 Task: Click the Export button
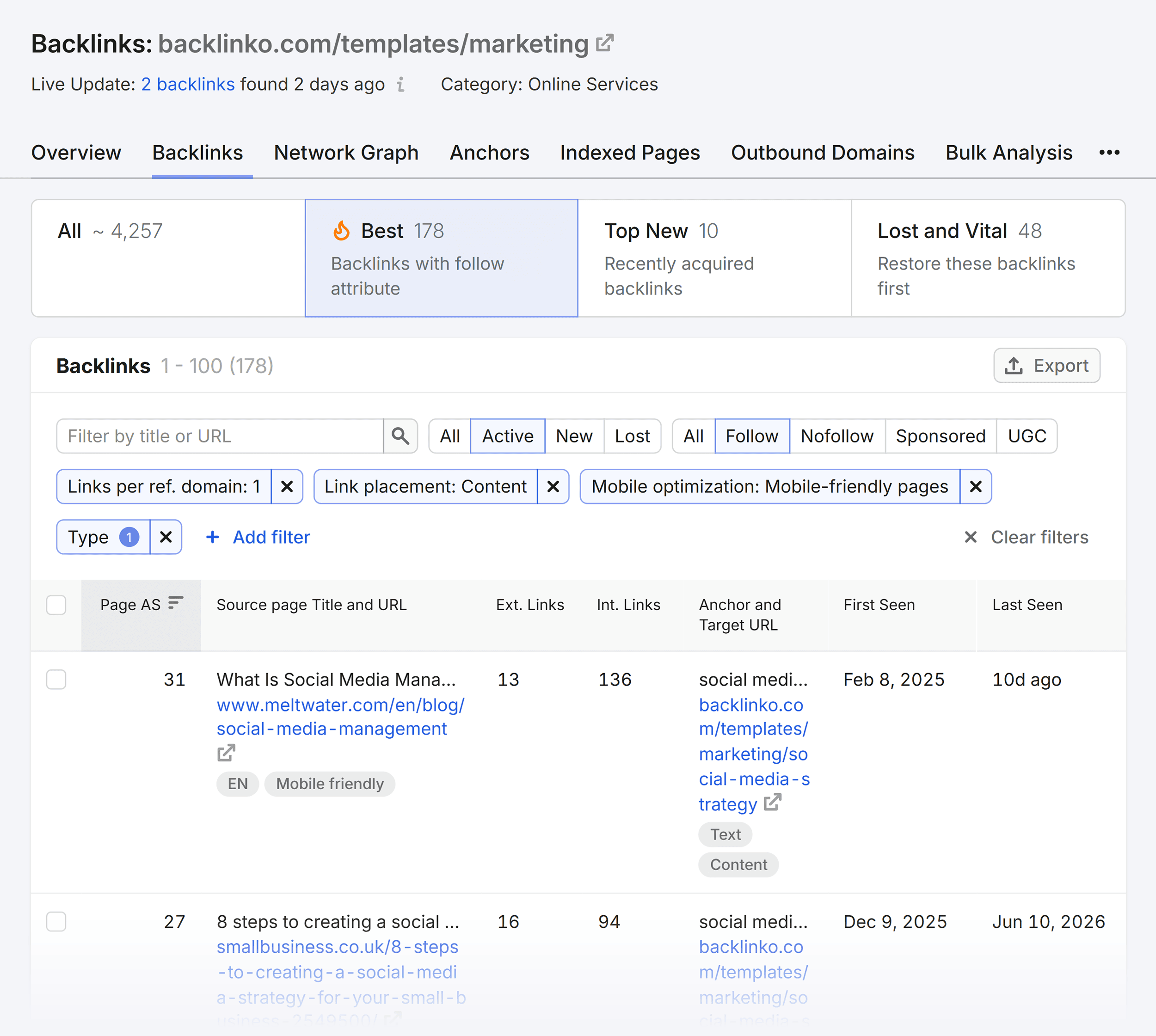(1047, 366)
